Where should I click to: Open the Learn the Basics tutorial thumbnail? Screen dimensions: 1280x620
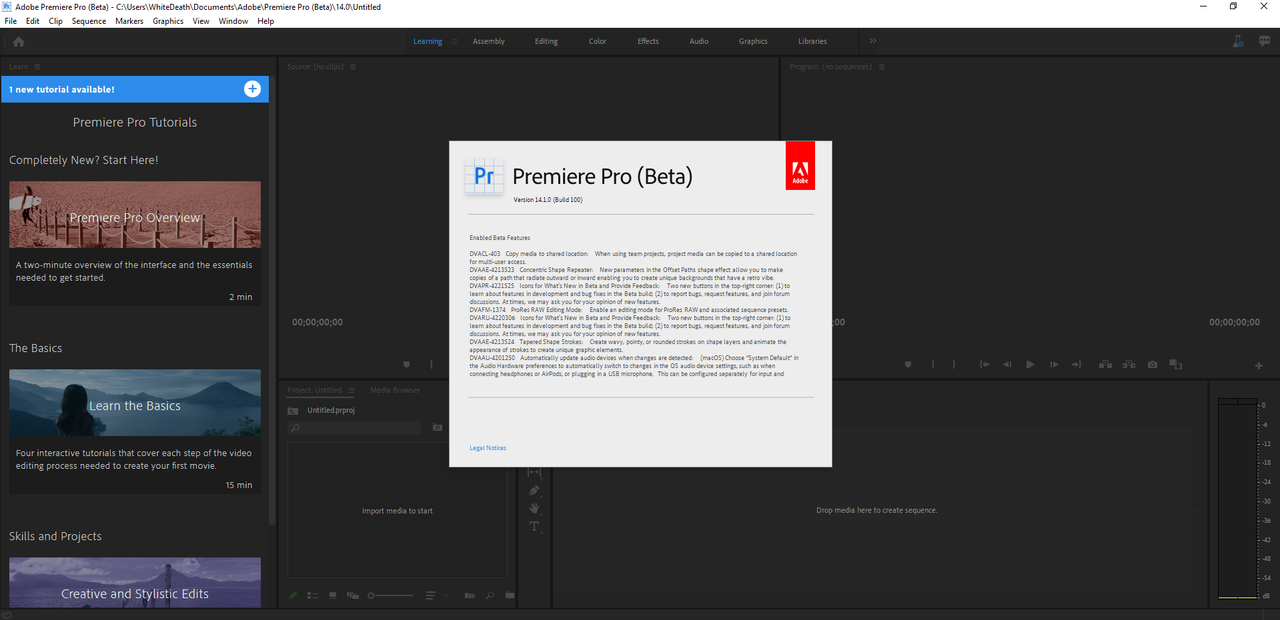point(135,403)
